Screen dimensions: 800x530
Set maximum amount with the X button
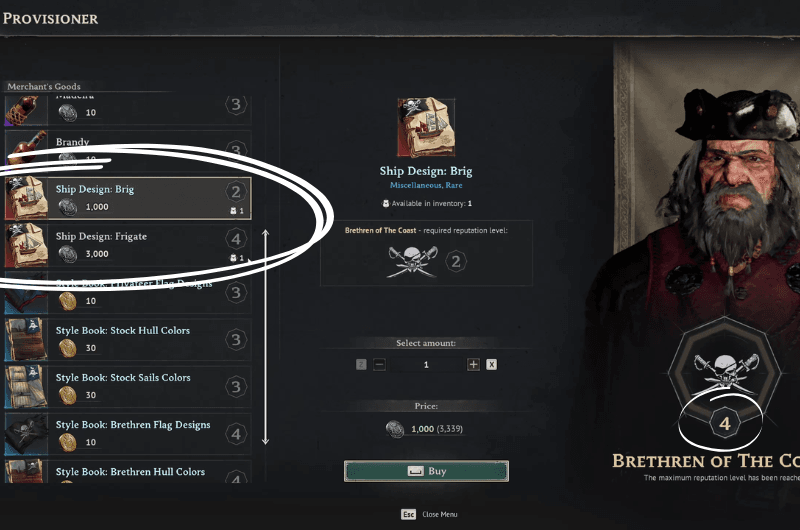[491, 364]
